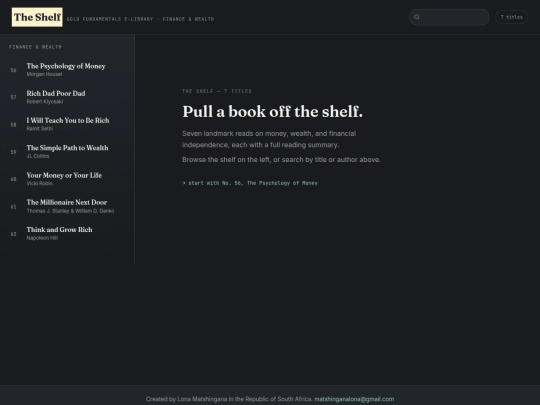The width and height of the screenshot is (540, 405).
Task: Click the Pull a book off the shelf heading
Action: pyautogui.click(x=272, y=112)
